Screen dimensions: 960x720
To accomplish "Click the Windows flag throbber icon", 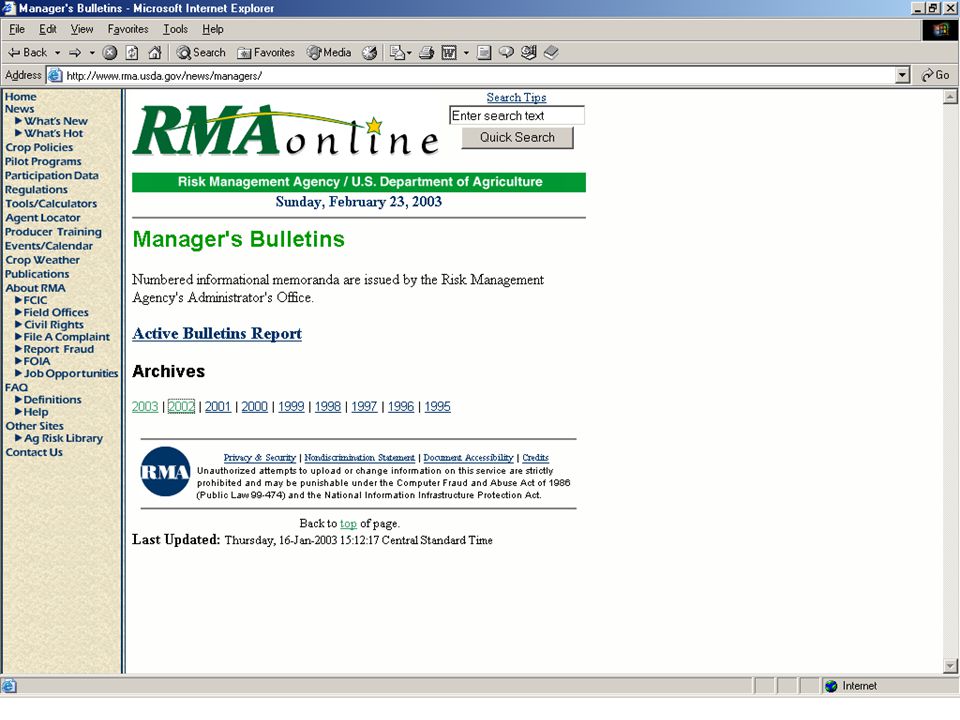I will [940, 30].
